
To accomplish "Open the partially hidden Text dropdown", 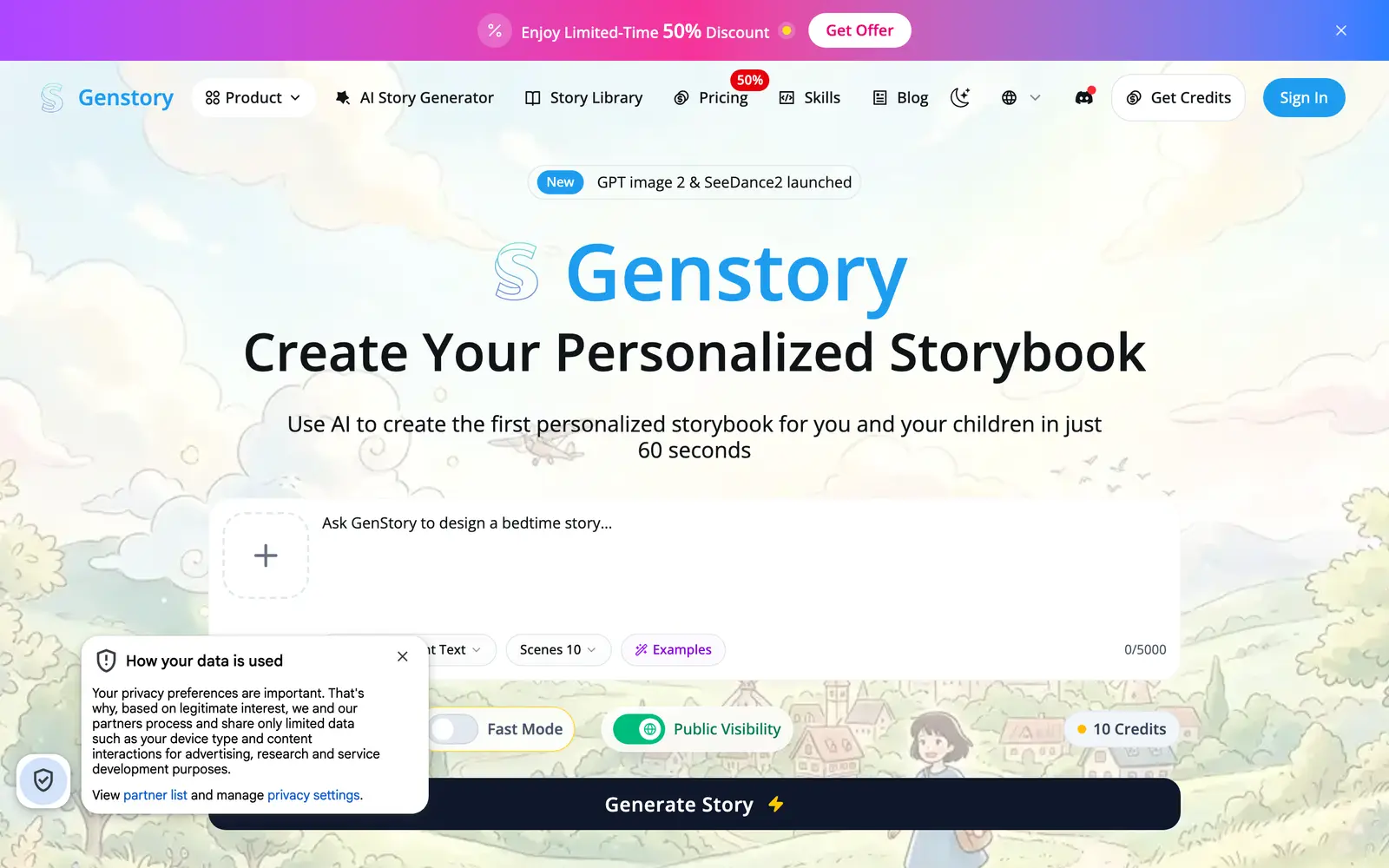I will coord(462,650).
